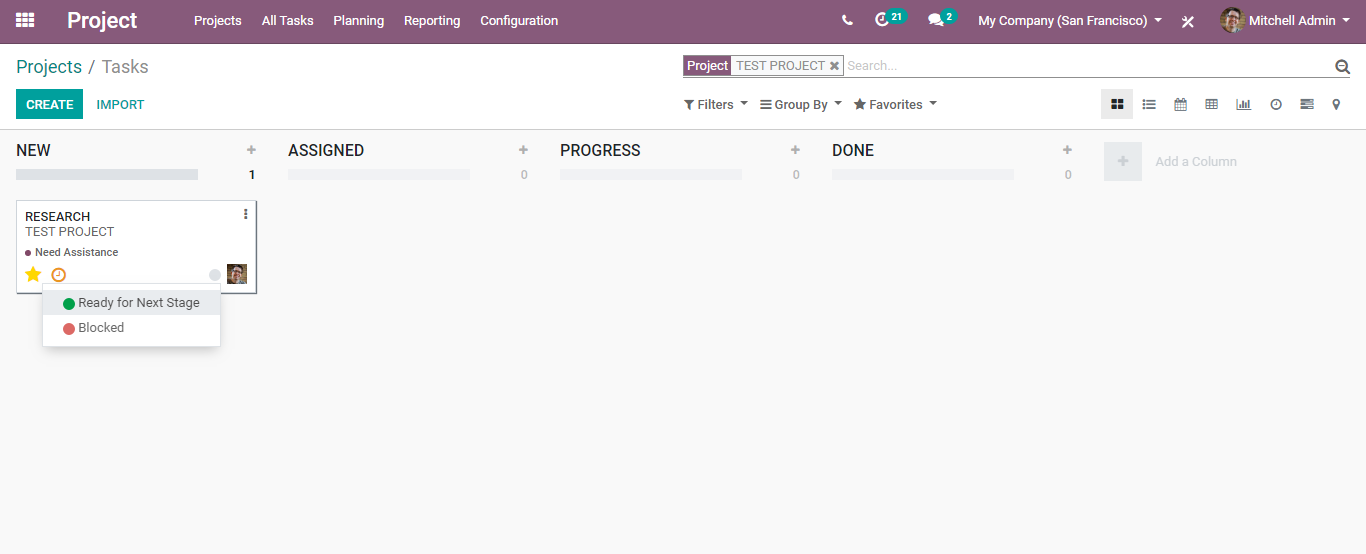Click the NEW column title
The height and width of the screenshot is (554, 1366).
click(x=33, y=150)
